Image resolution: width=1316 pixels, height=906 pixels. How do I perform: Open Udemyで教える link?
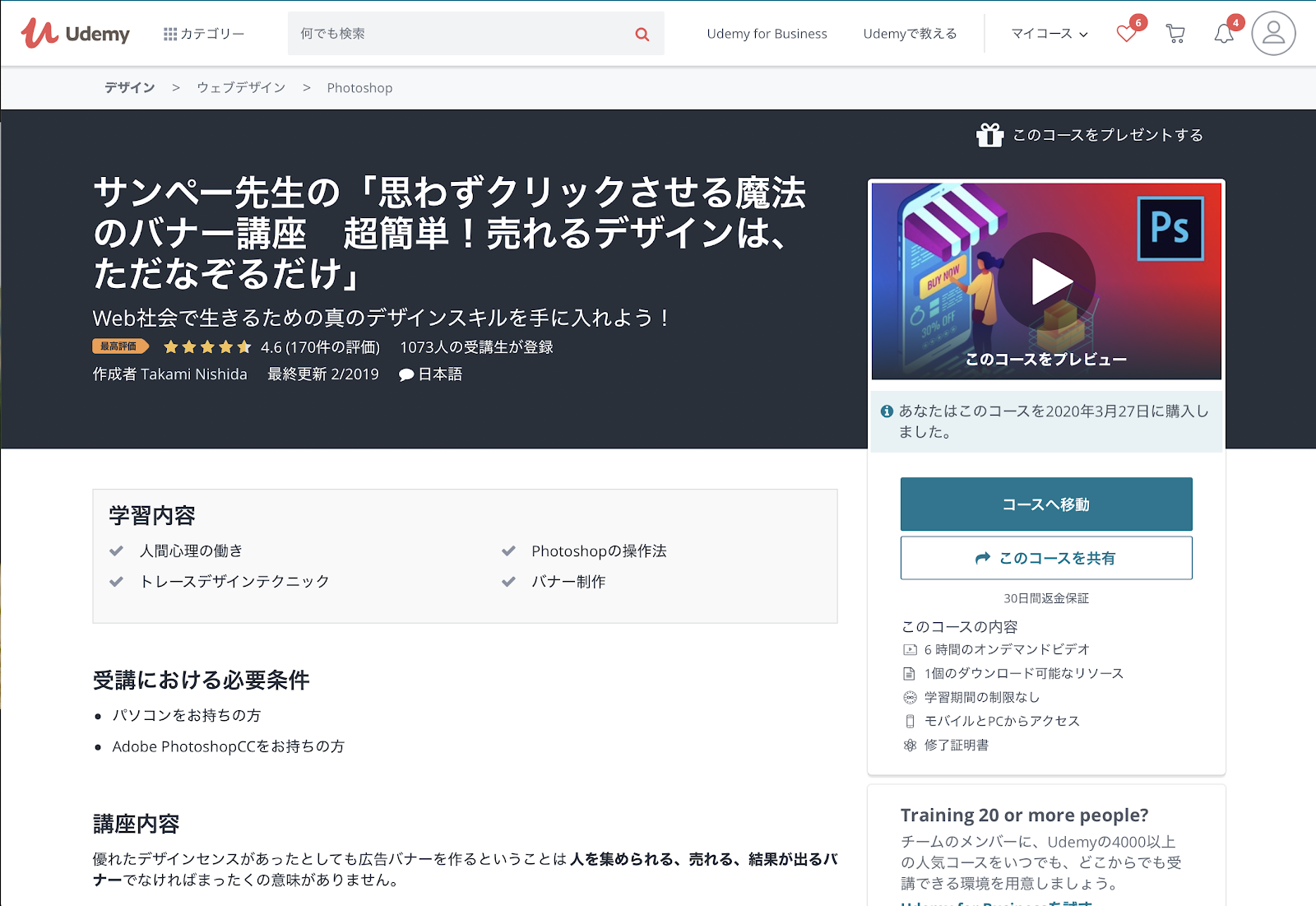[910, 34]
